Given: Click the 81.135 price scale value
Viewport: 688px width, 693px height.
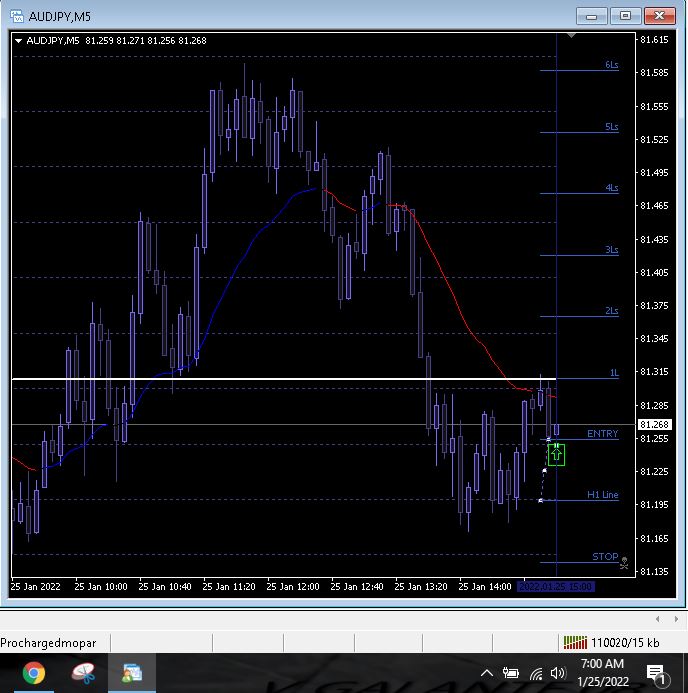Looking at the screenshot, I should point(654,571).
